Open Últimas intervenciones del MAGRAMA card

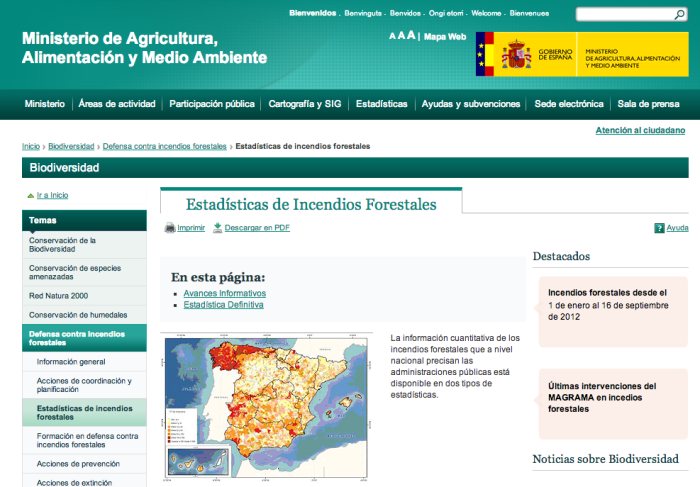(613, 404)
